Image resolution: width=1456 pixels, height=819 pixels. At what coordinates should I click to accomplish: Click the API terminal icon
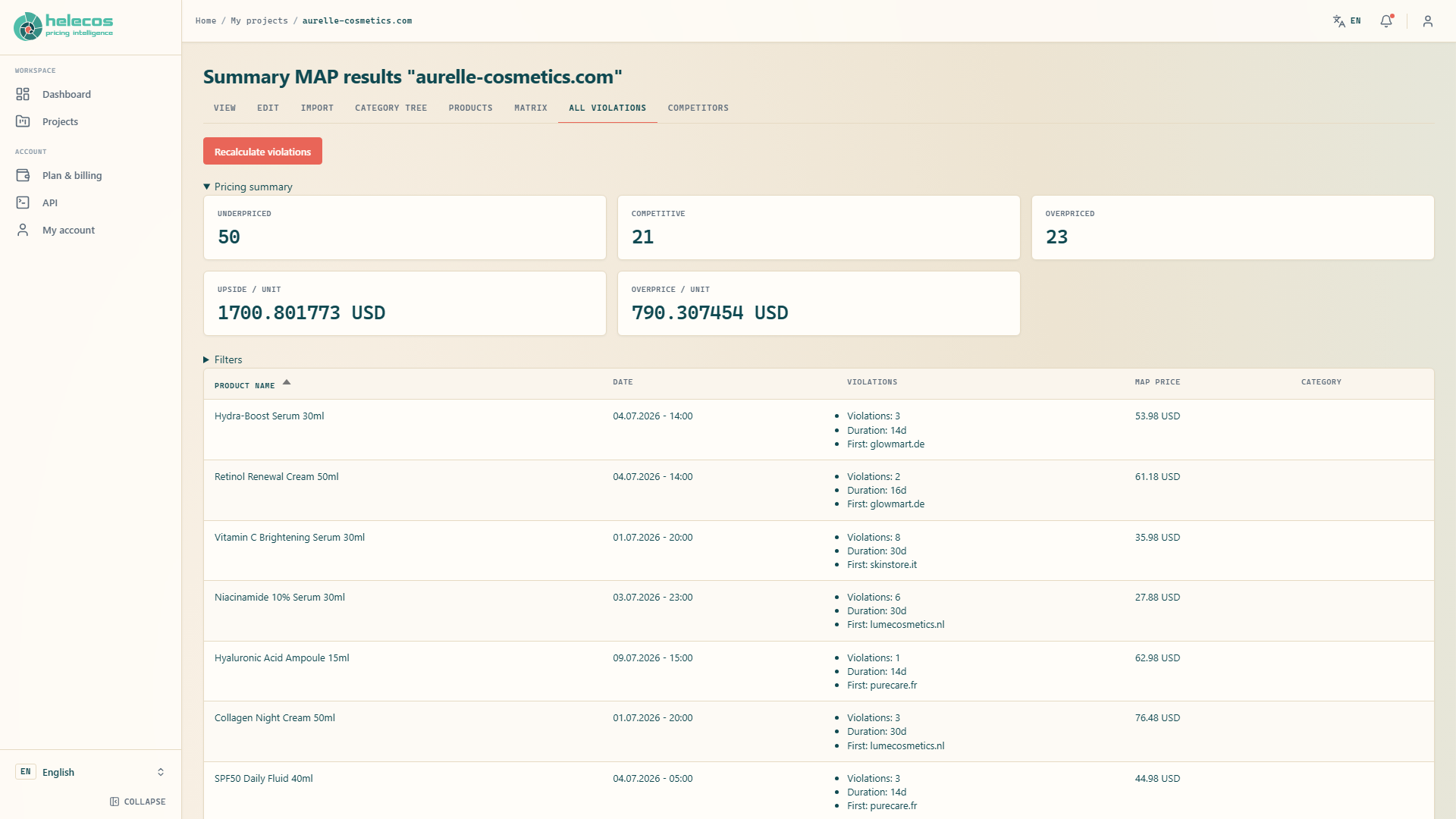[x=23, y=202]
